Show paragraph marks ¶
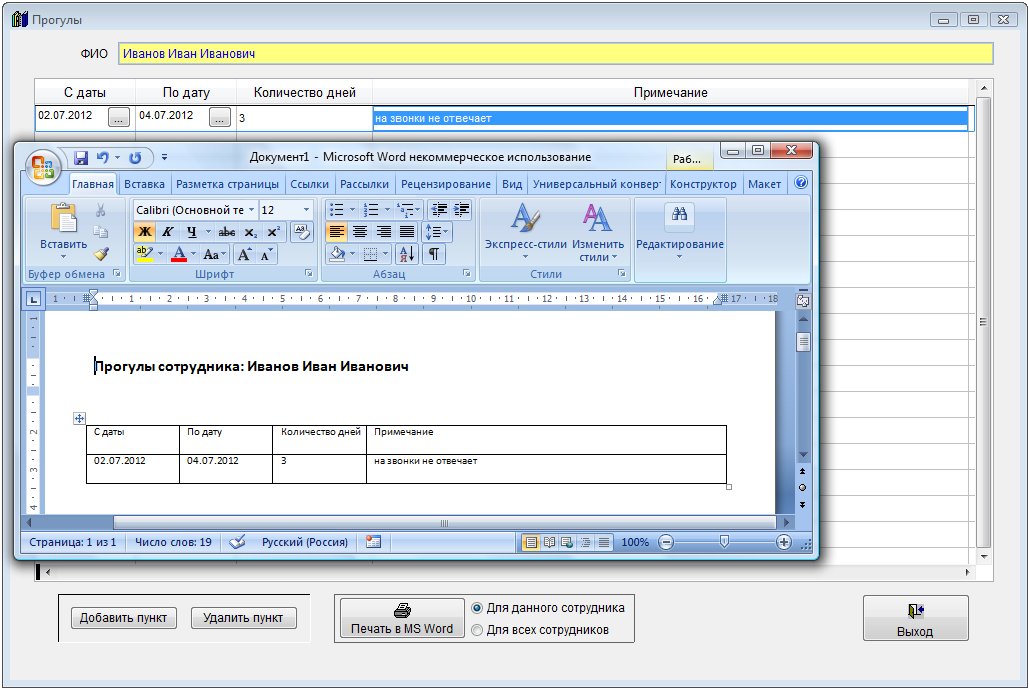The height and width of the screenshot is (688, 1029). tap(434, 254)
